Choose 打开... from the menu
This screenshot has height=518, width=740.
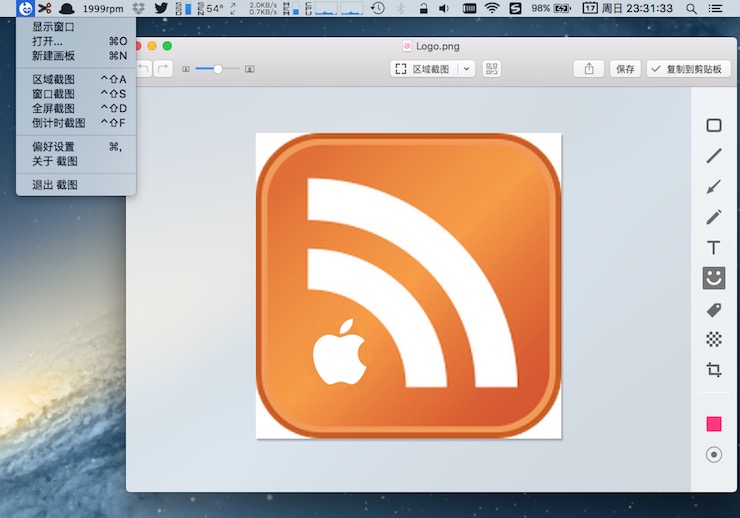tap(76, 42)
